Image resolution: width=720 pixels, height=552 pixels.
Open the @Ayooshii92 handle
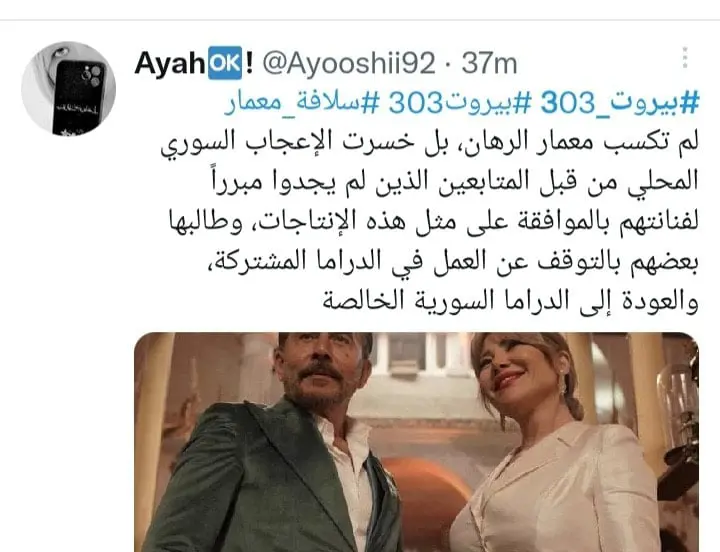pyautogui.click(x=349, y=63)
